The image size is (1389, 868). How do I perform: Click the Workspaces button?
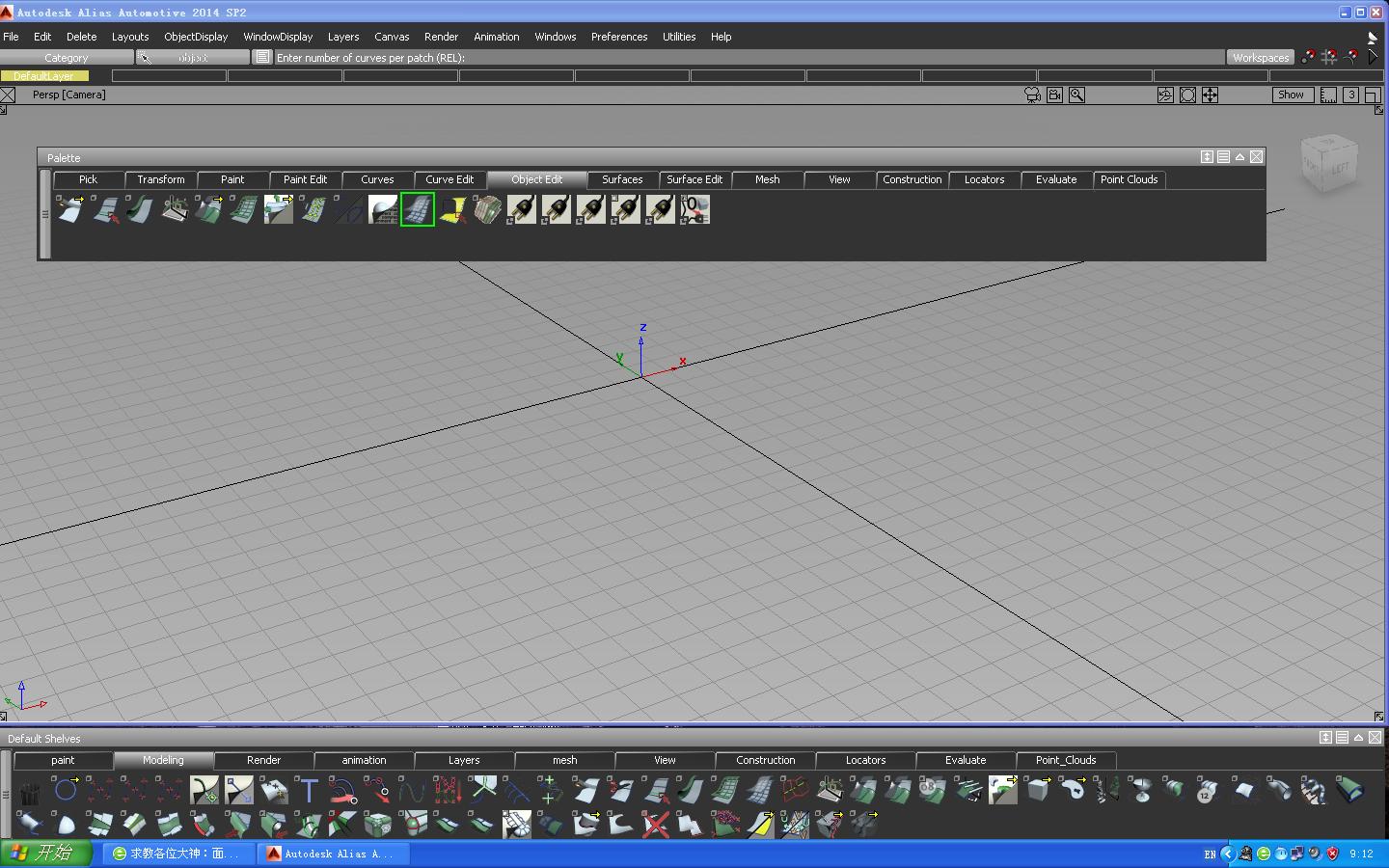(x=1260, y=58)
